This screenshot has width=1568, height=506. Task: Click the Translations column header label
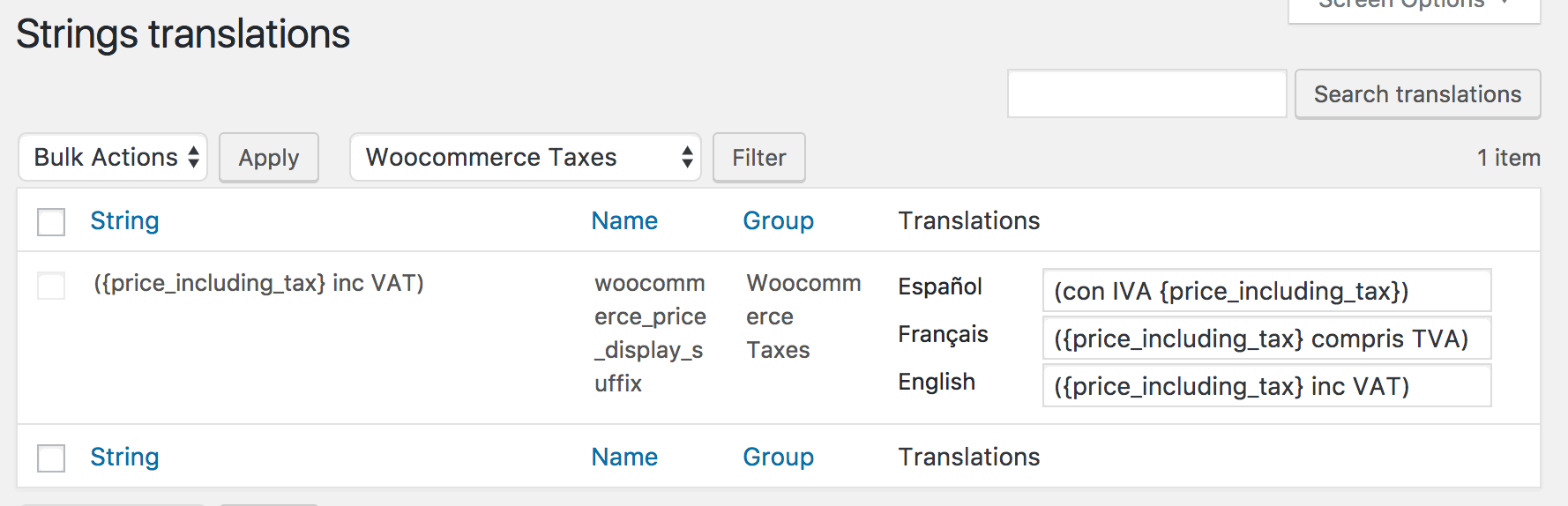point(969,220)
